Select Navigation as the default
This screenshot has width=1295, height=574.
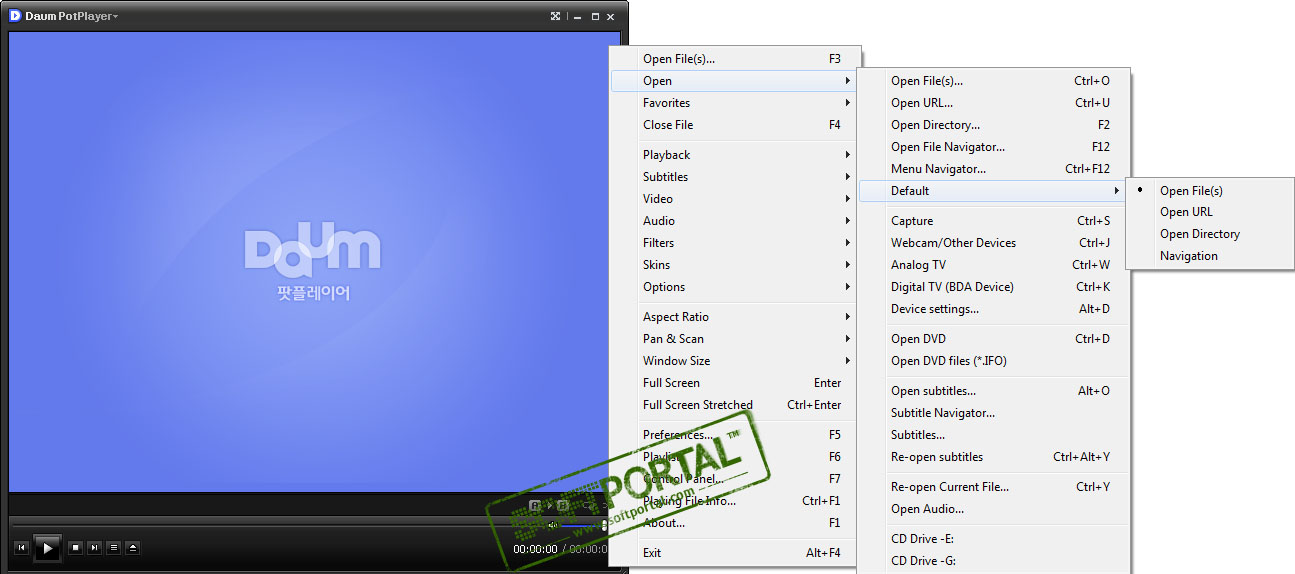click(x=1210, y=256)
